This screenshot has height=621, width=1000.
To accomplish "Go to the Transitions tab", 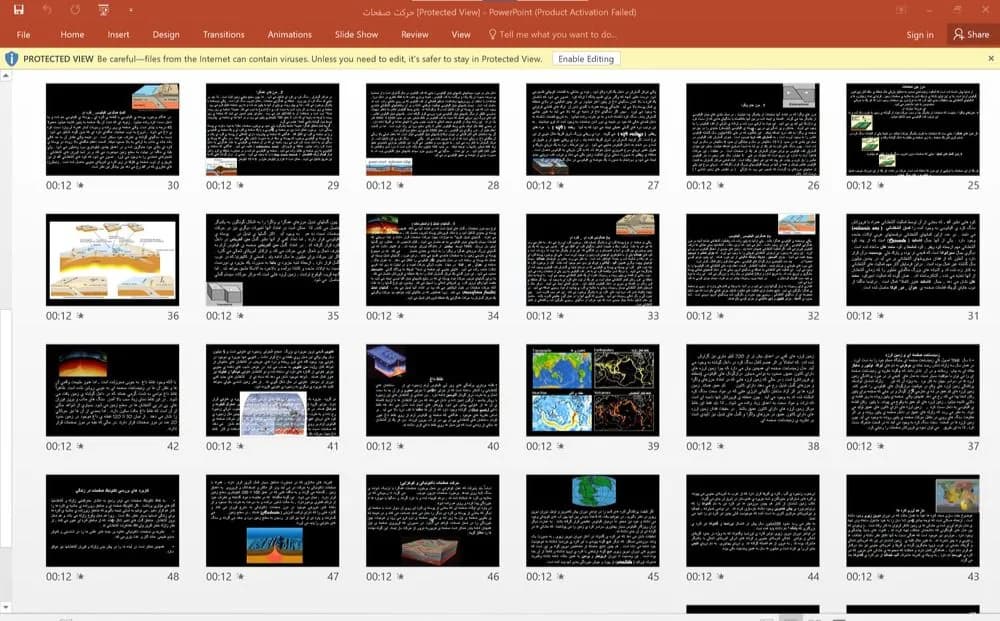I will coord(223,34).
